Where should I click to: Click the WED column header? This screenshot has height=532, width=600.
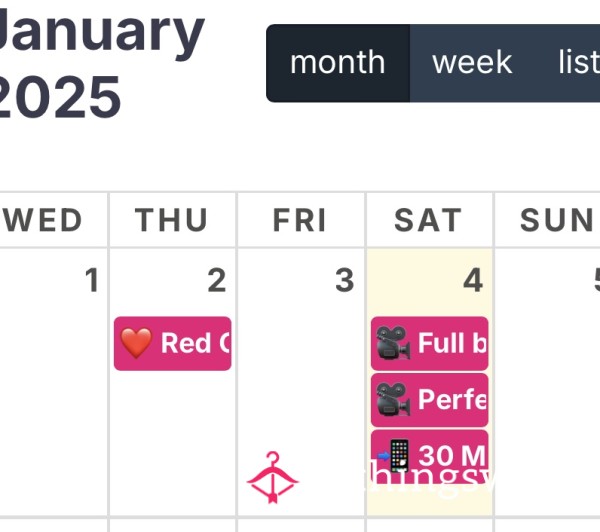(x=43, y=220)
